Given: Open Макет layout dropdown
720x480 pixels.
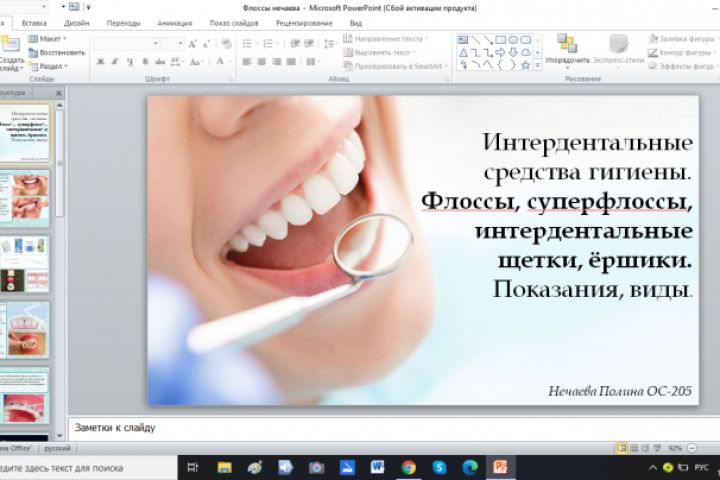Looking at the screenshot, I should (48, 39).
